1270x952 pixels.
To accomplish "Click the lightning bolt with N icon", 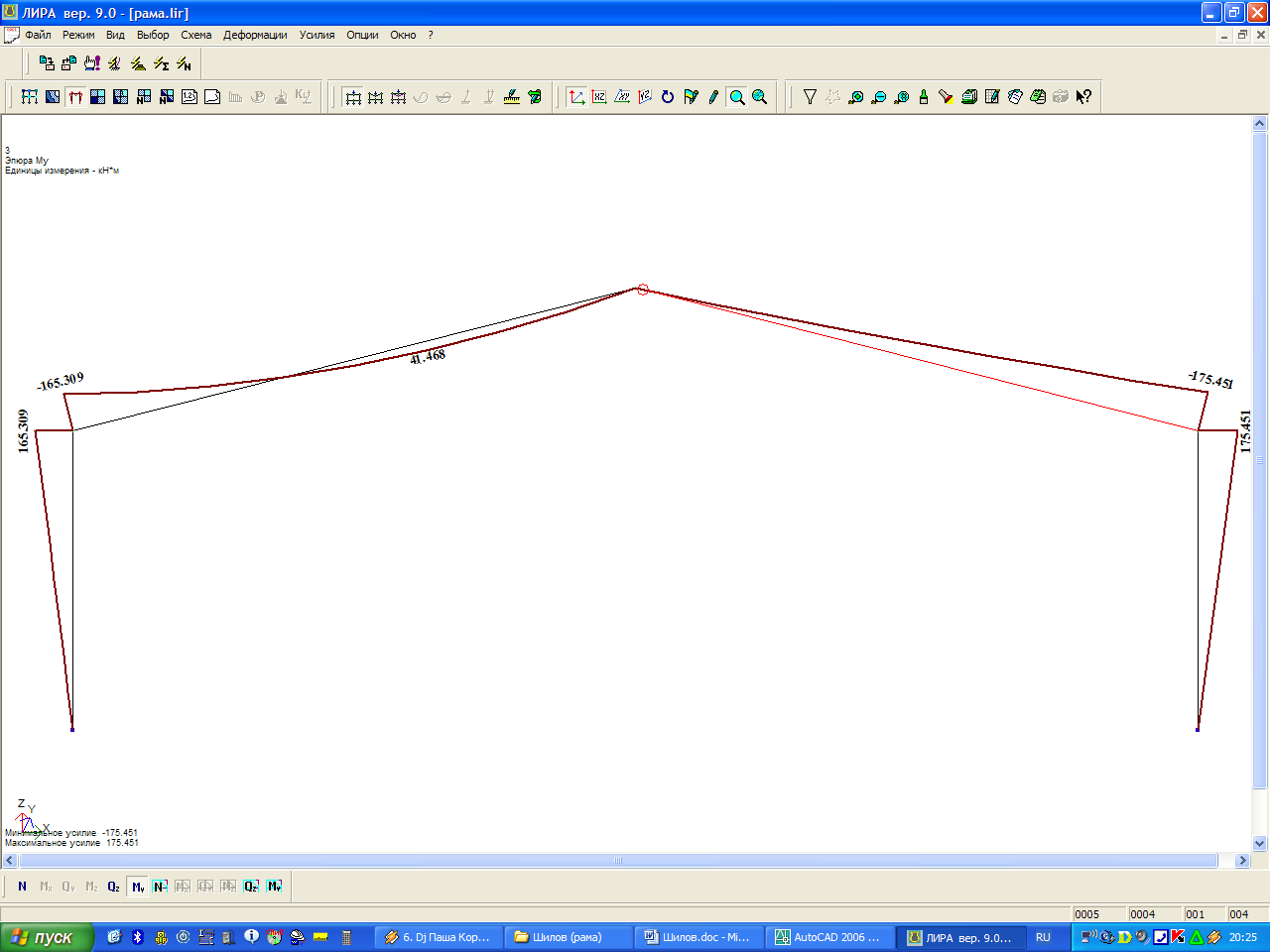I will [184, 63].
